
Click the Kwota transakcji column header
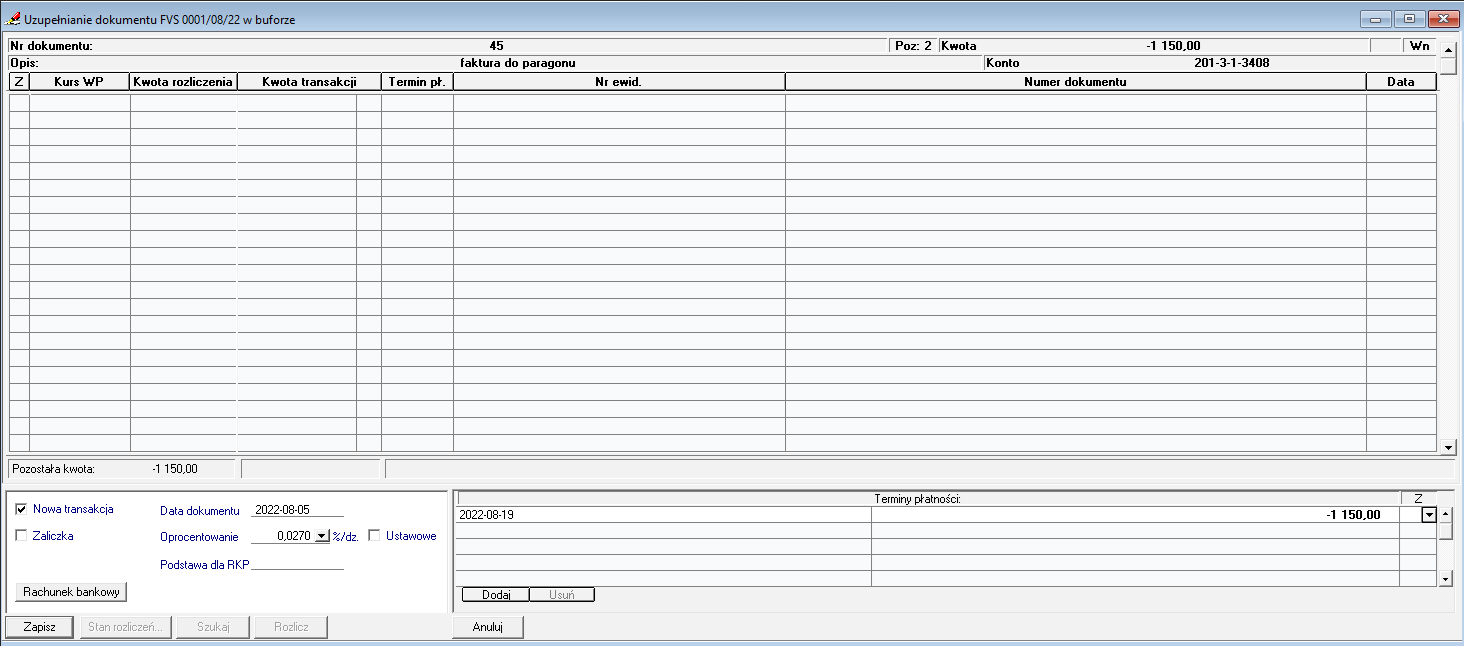pos(309,82)
